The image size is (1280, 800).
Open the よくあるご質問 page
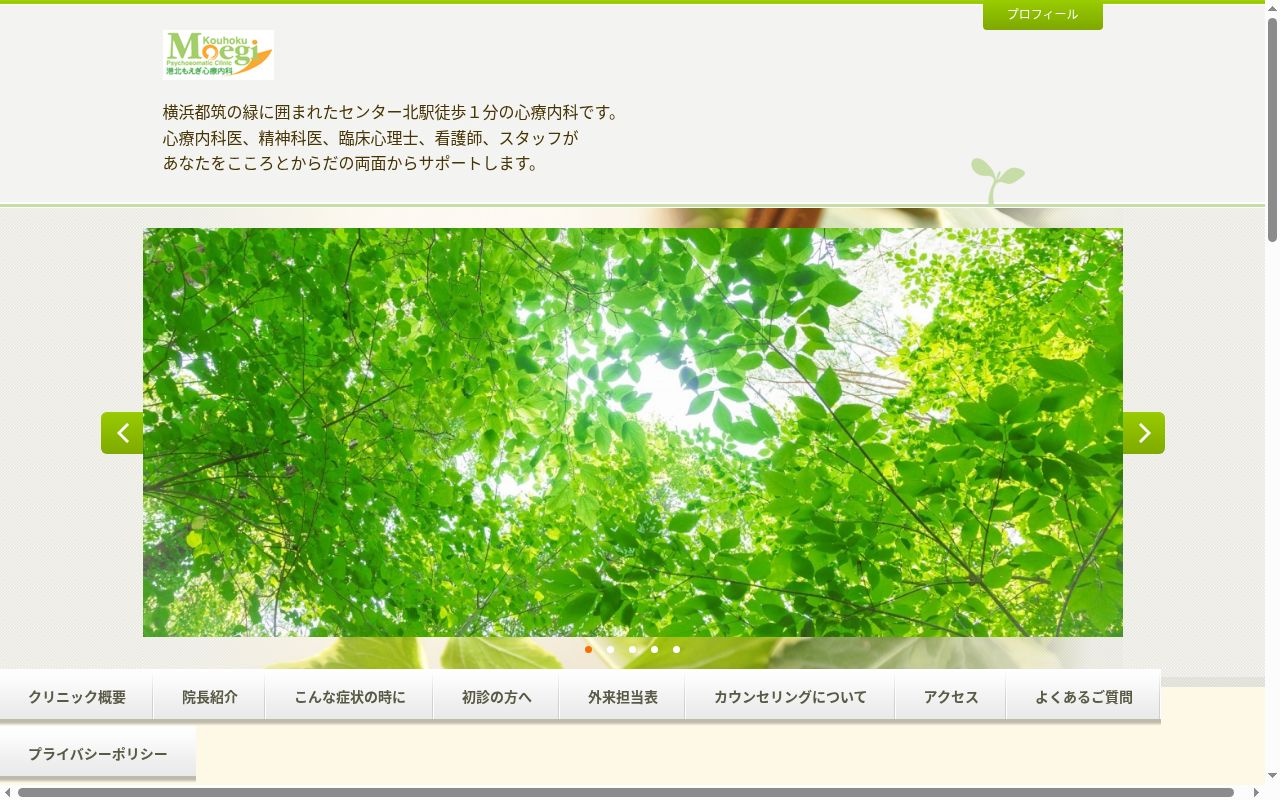click(1083, 696)
